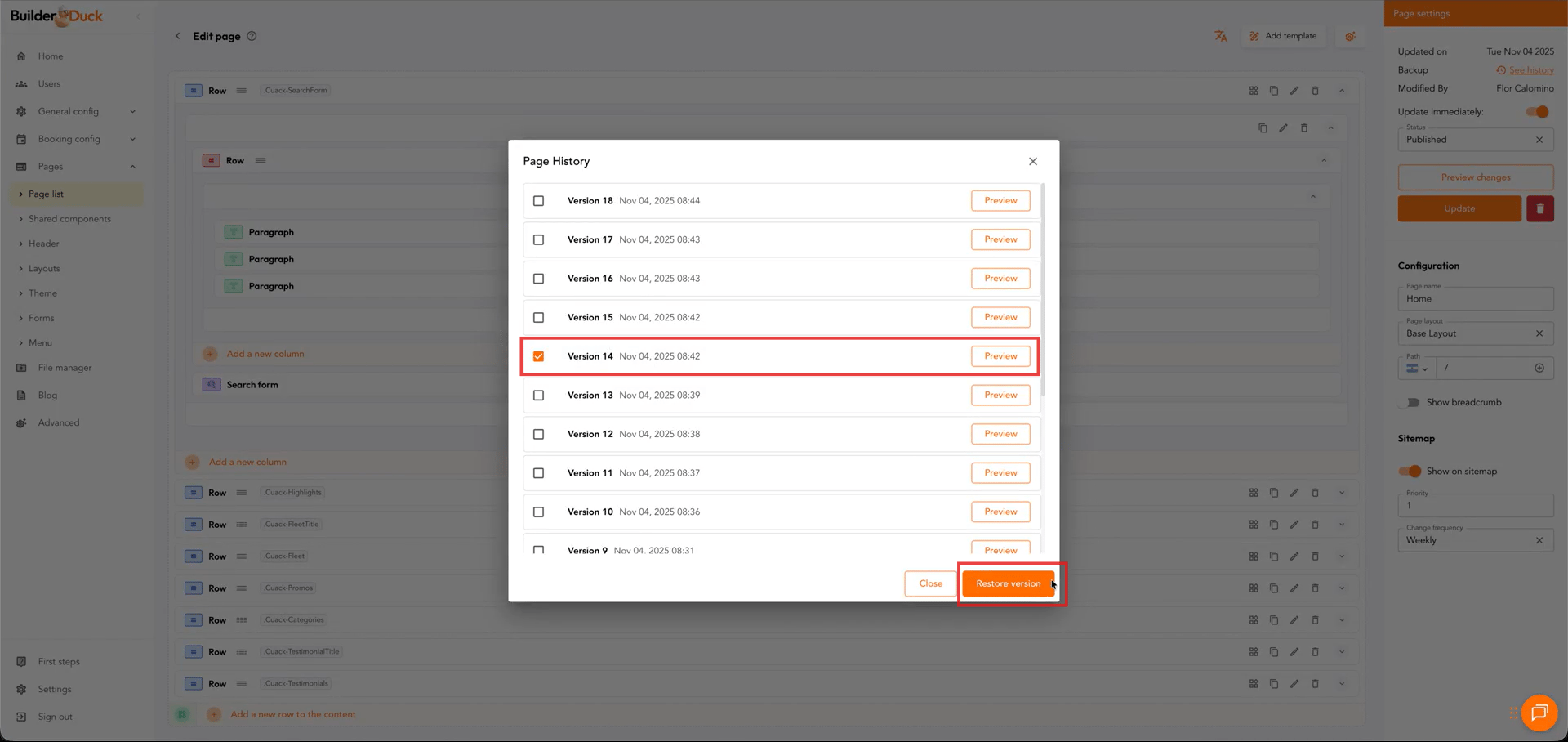Open the path language flag dropdown
This screenshot has height=742, width=1568.
pyautogui.click(x=1417, y=369)
